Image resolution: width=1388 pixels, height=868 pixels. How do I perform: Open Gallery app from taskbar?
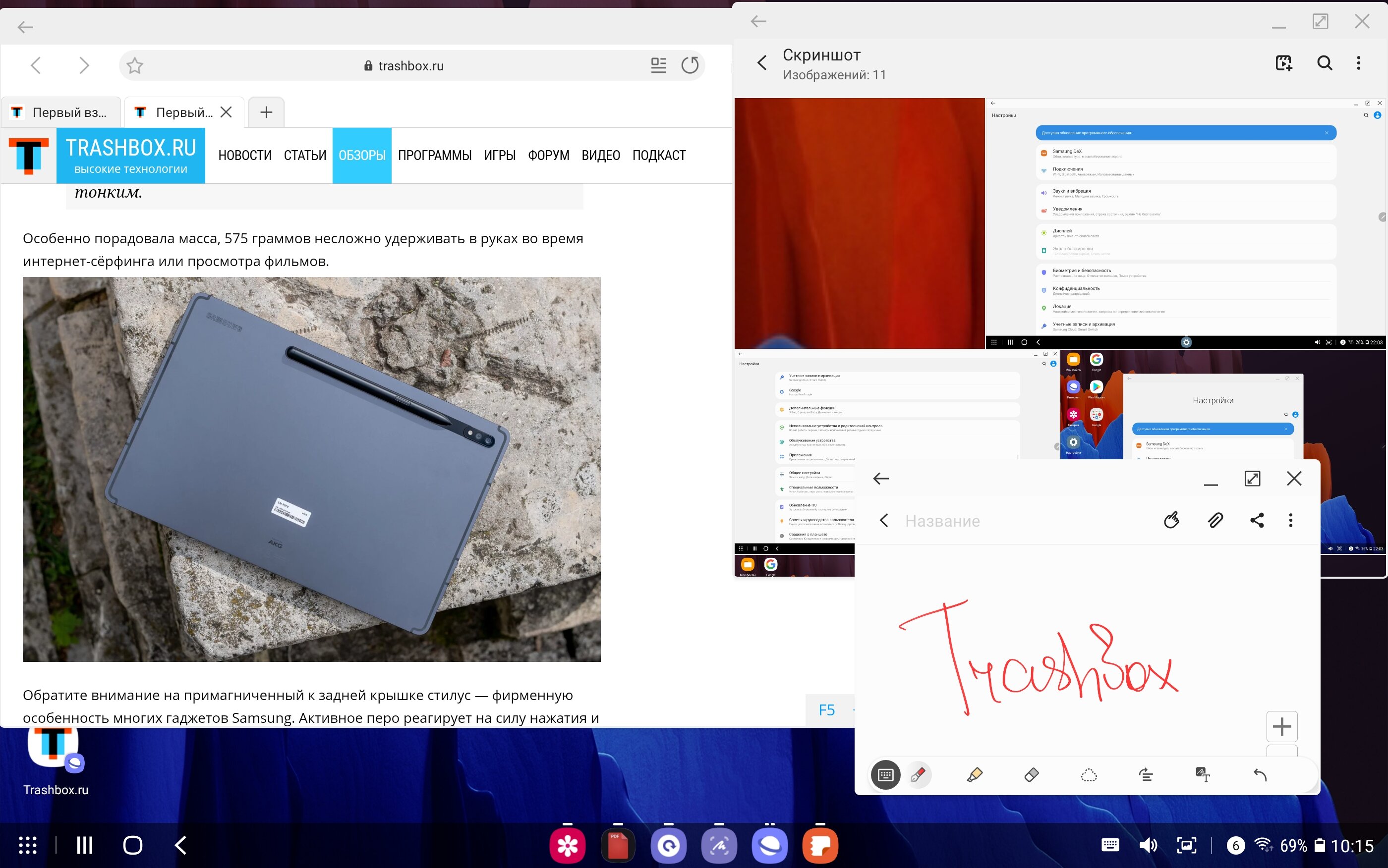tap(568, 846)
